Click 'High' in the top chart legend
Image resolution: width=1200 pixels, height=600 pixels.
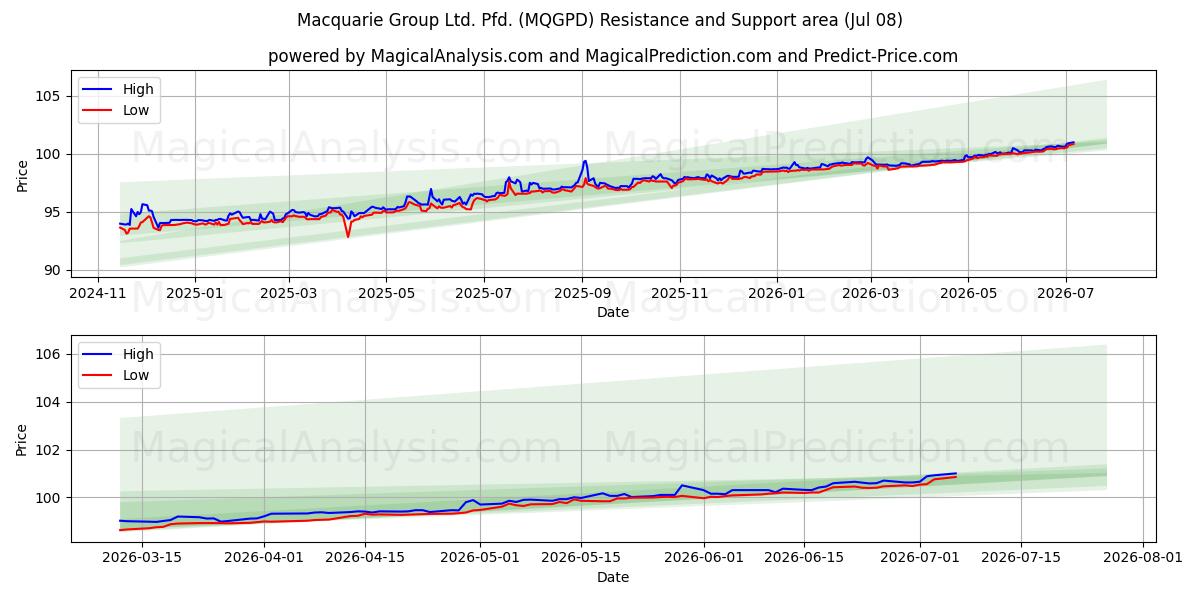pos(138,89)
